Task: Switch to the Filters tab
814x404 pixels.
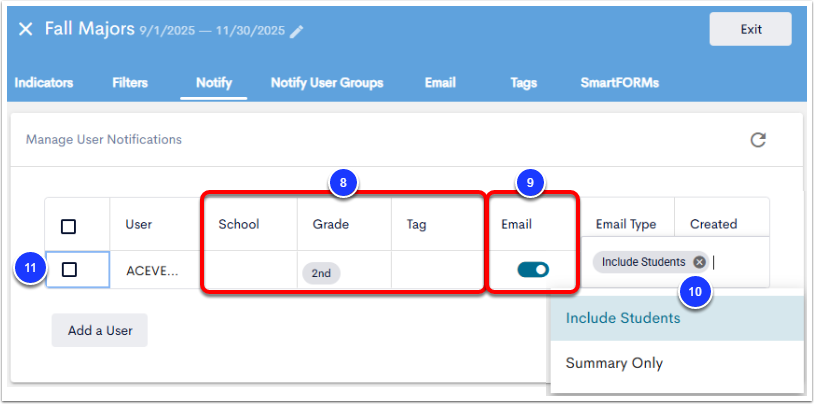Action: click(130, 83)
